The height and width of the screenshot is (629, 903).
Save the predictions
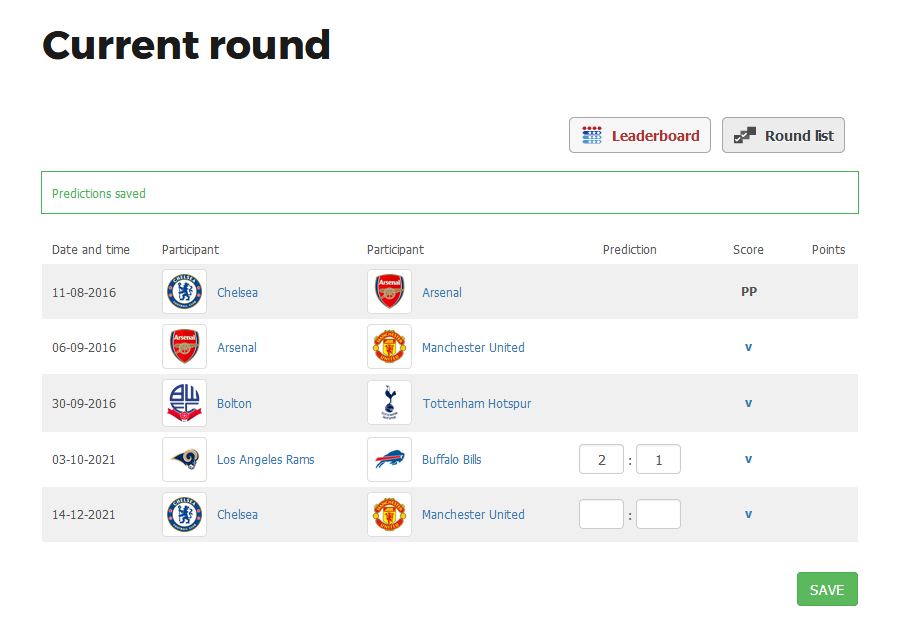point(827,589)
